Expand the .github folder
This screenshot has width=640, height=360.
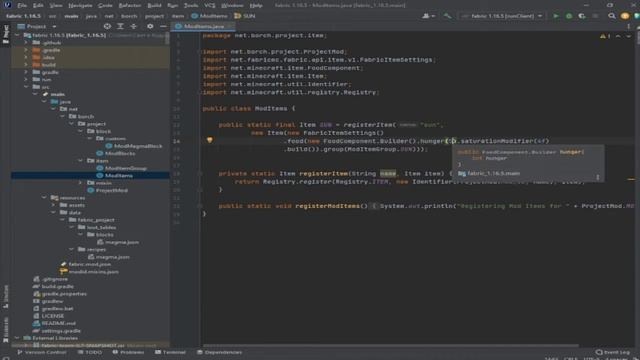[x=26, y=42]
